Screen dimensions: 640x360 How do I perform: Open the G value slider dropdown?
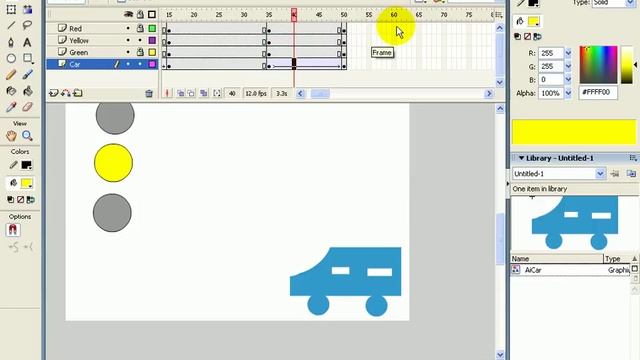click(x=568, y=66)
